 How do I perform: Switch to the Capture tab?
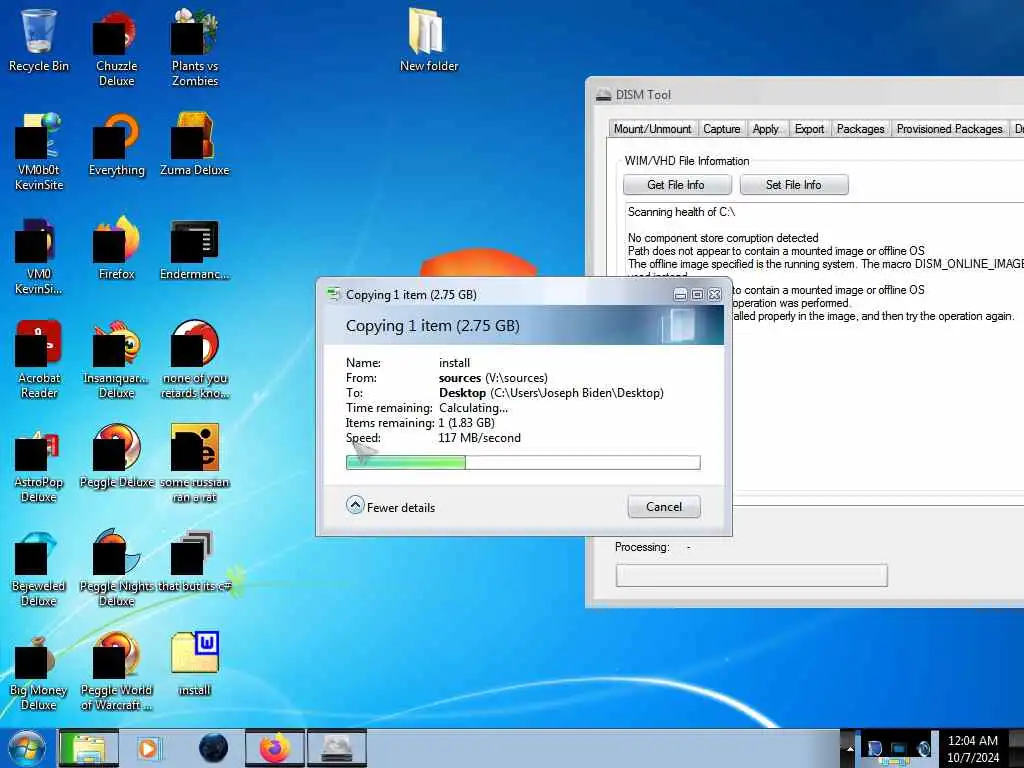click(722, 129)
